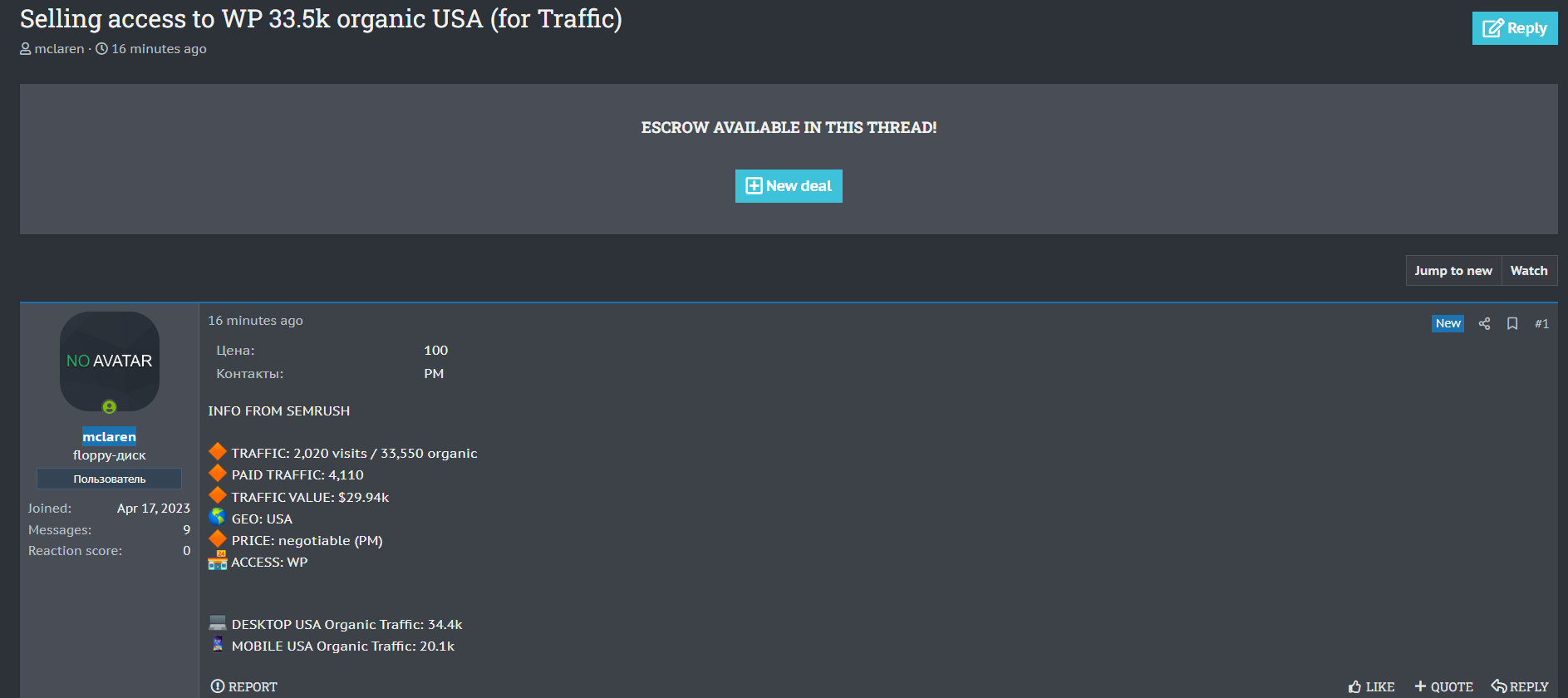Jump to new posts in thread
The width and height of the screenshot is (1568, 698).
point(1453,271)
